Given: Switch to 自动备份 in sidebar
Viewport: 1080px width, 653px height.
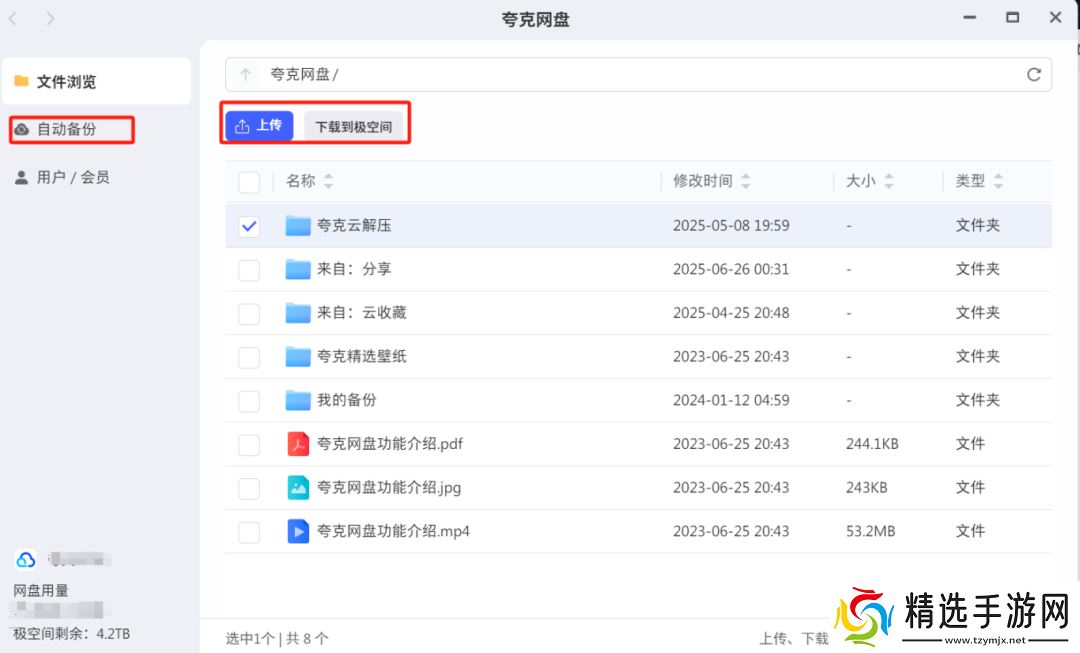Looking at the screenshot, I should (x=66, y=129).
